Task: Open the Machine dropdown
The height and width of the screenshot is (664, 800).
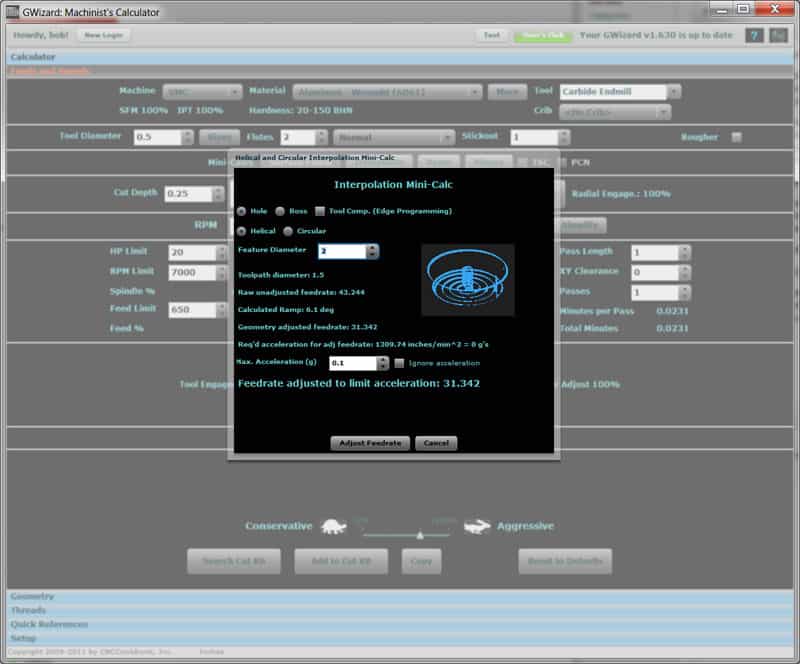Action: pyautogui.click(x=202, y=92)
